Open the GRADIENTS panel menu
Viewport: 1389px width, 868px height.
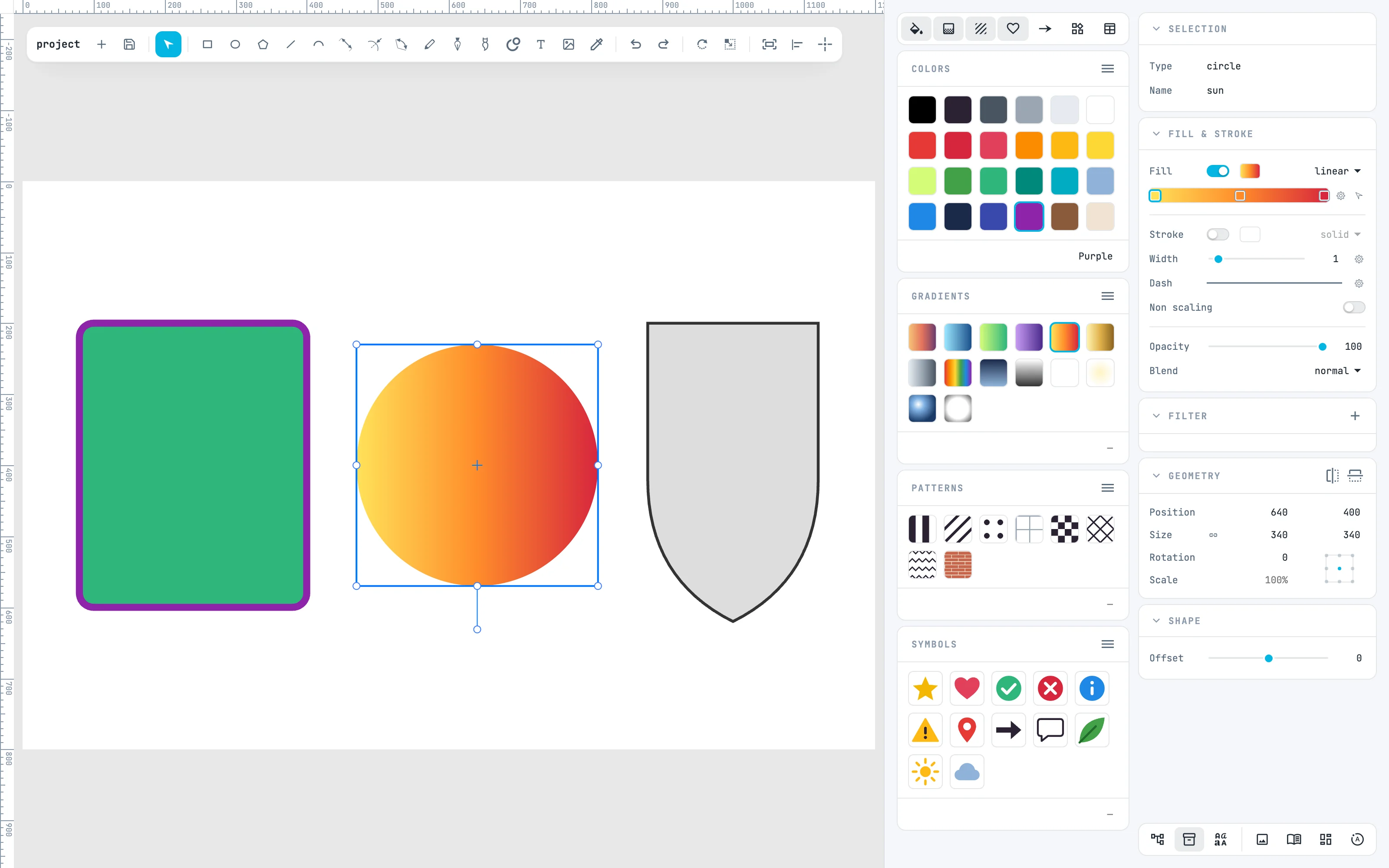(1108, 296)
